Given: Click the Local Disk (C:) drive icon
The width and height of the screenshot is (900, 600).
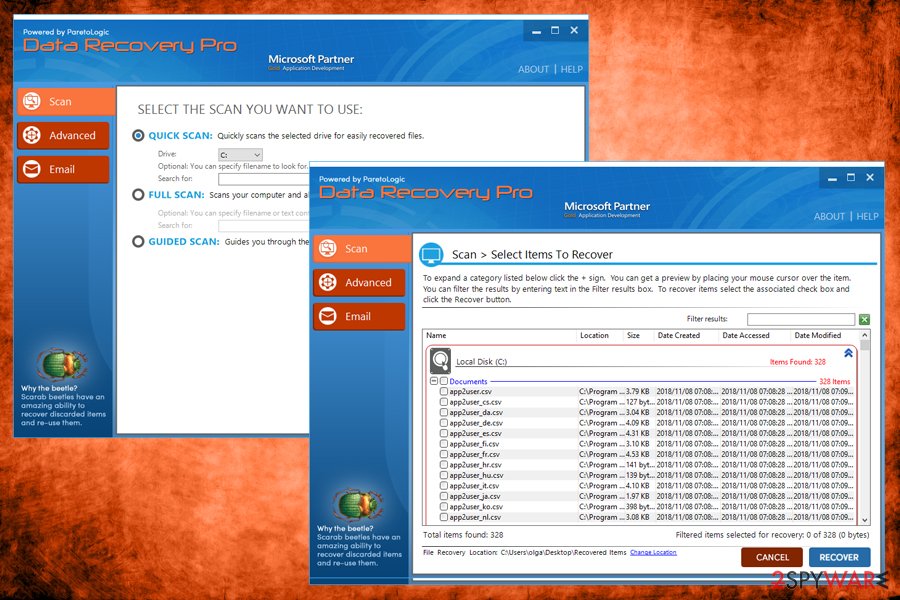Looking at the screenshot, I should tap(440, 361).
